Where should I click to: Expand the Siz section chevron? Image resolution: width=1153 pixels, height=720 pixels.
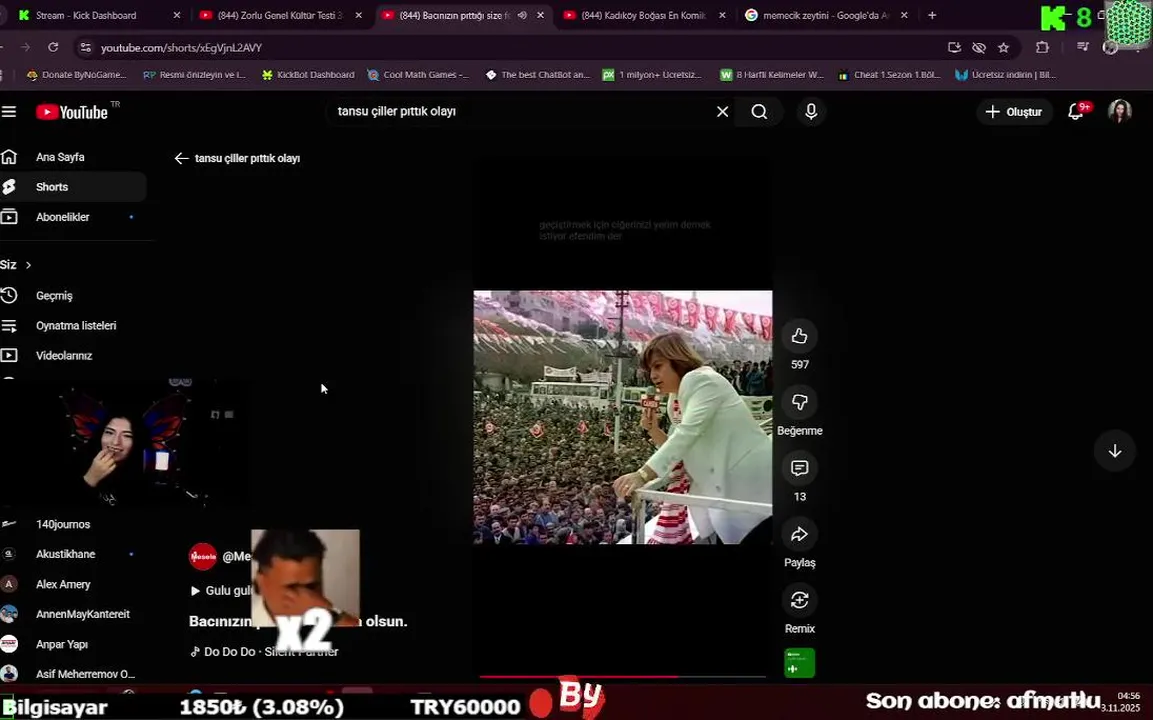click(28, 265)
